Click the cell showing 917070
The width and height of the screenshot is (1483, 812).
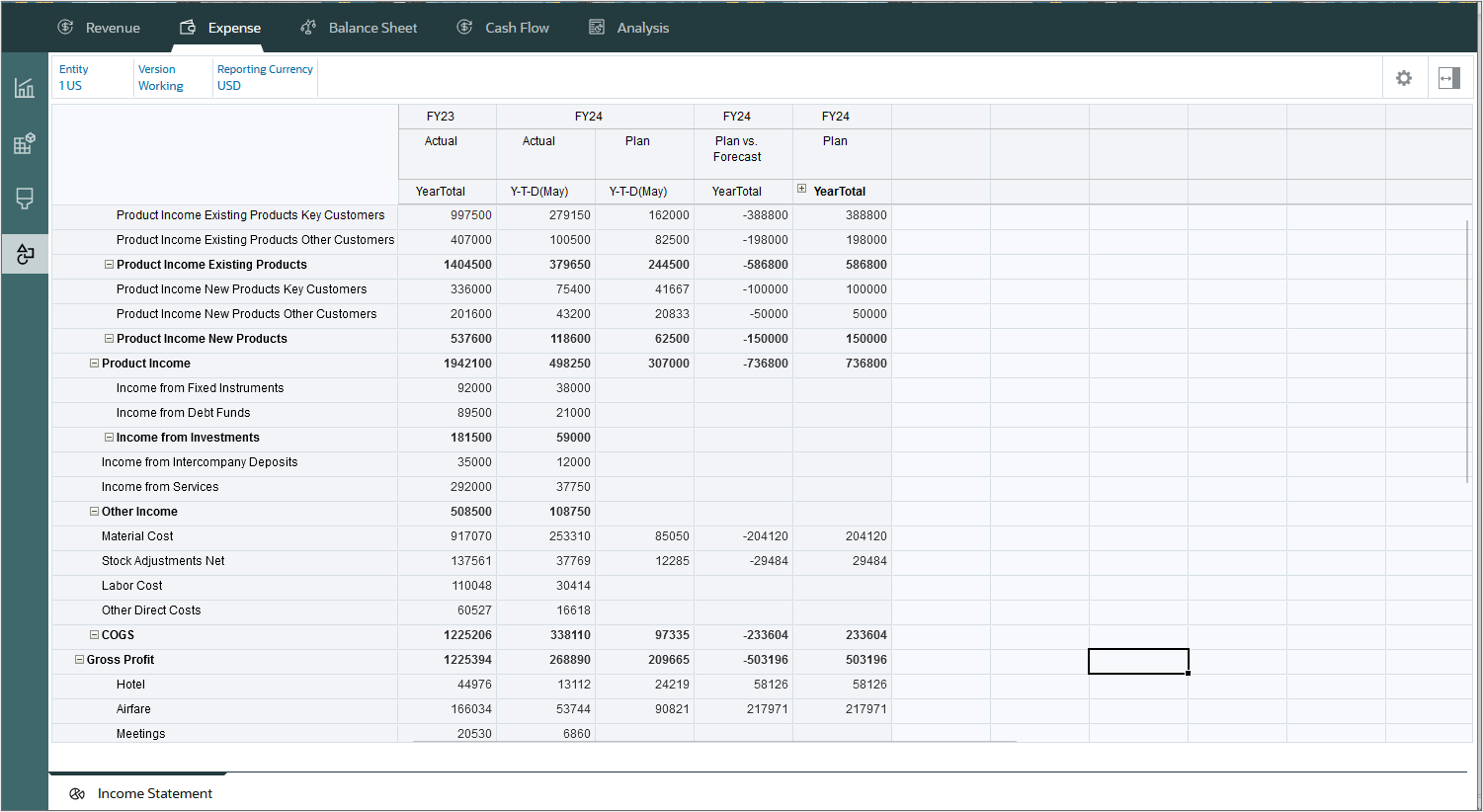pyautogui.click(x=448, y=536)
